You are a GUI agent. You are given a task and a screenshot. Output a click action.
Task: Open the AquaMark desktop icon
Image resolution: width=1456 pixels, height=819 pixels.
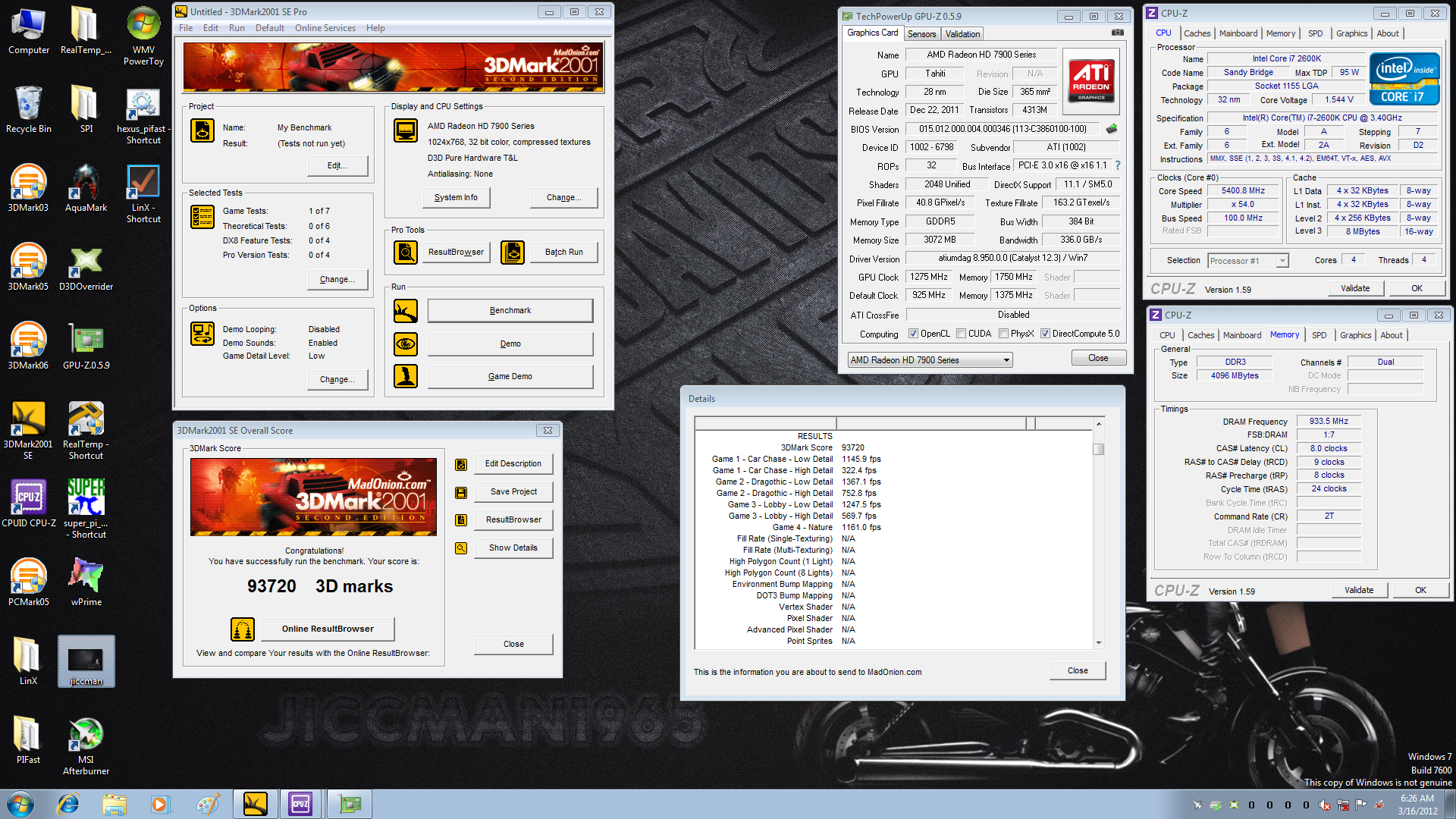(86, 188)
